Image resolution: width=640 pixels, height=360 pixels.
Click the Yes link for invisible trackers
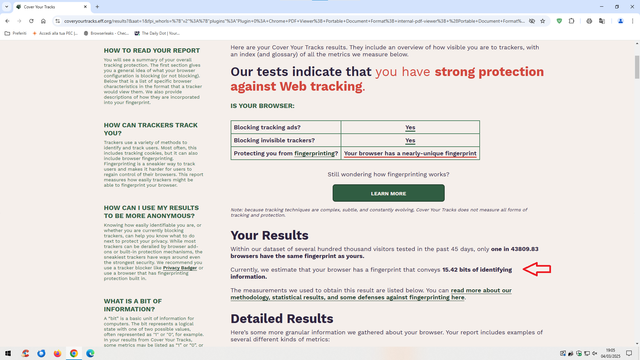410,140
